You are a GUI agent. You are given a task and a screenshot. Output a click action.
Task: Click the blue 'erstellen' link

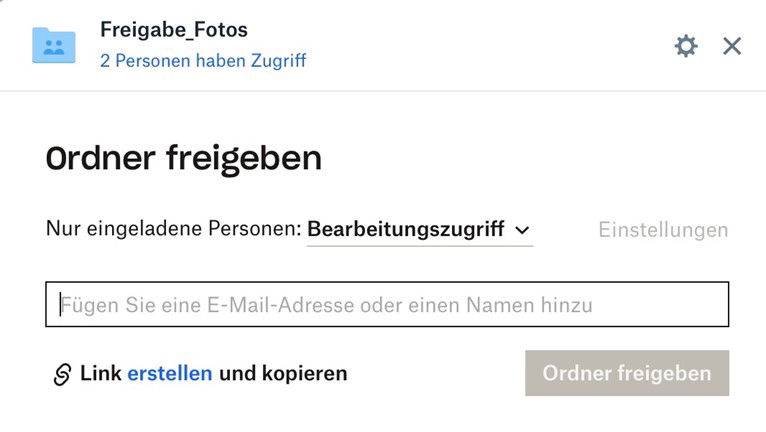click(169, 374)
